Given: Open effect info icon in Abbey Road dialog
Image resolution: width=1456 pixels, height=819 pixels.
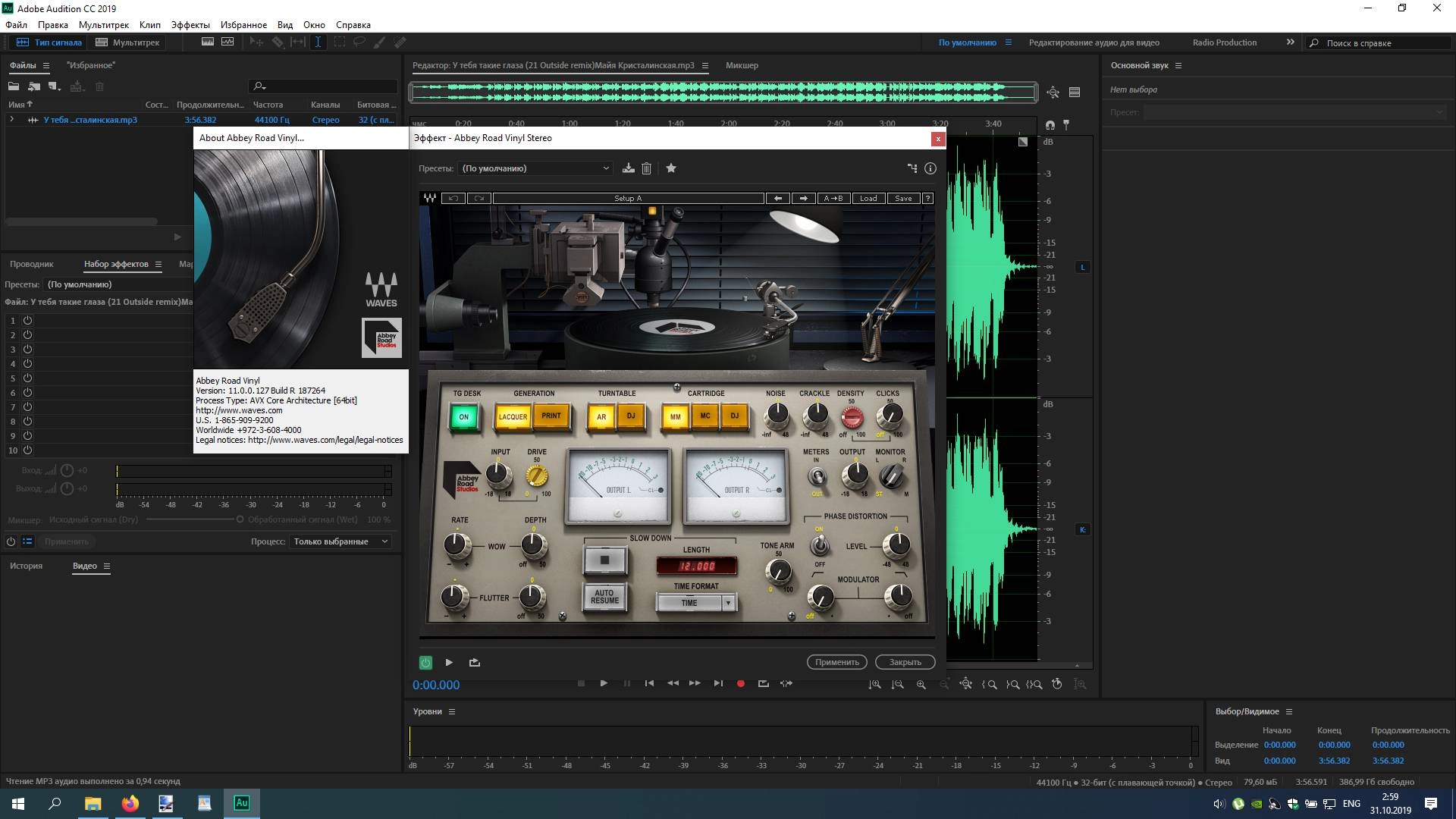Looking at the screenshot, I should click(x=930, y=168).
